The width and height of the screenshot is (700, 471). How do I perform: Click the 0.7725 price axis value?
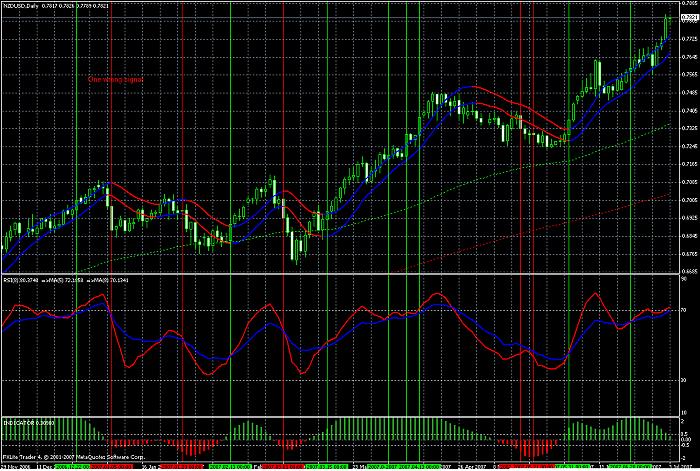pos(688,39)
